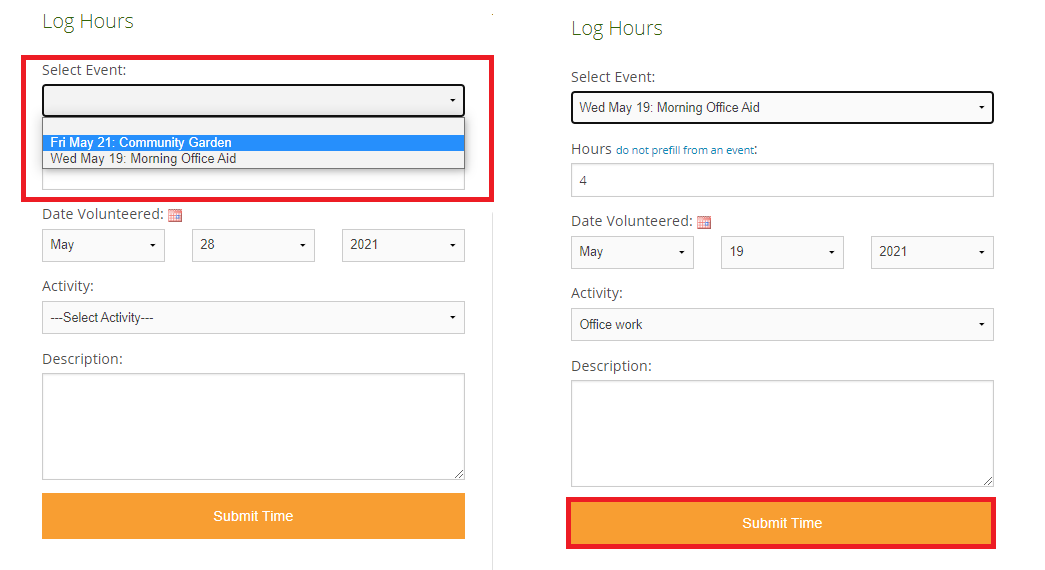The height and width of the screenshot is (570, 1045).
Task: Open the day dropdown showing 19
Action: pyautogui.click(x=782, y=252)
